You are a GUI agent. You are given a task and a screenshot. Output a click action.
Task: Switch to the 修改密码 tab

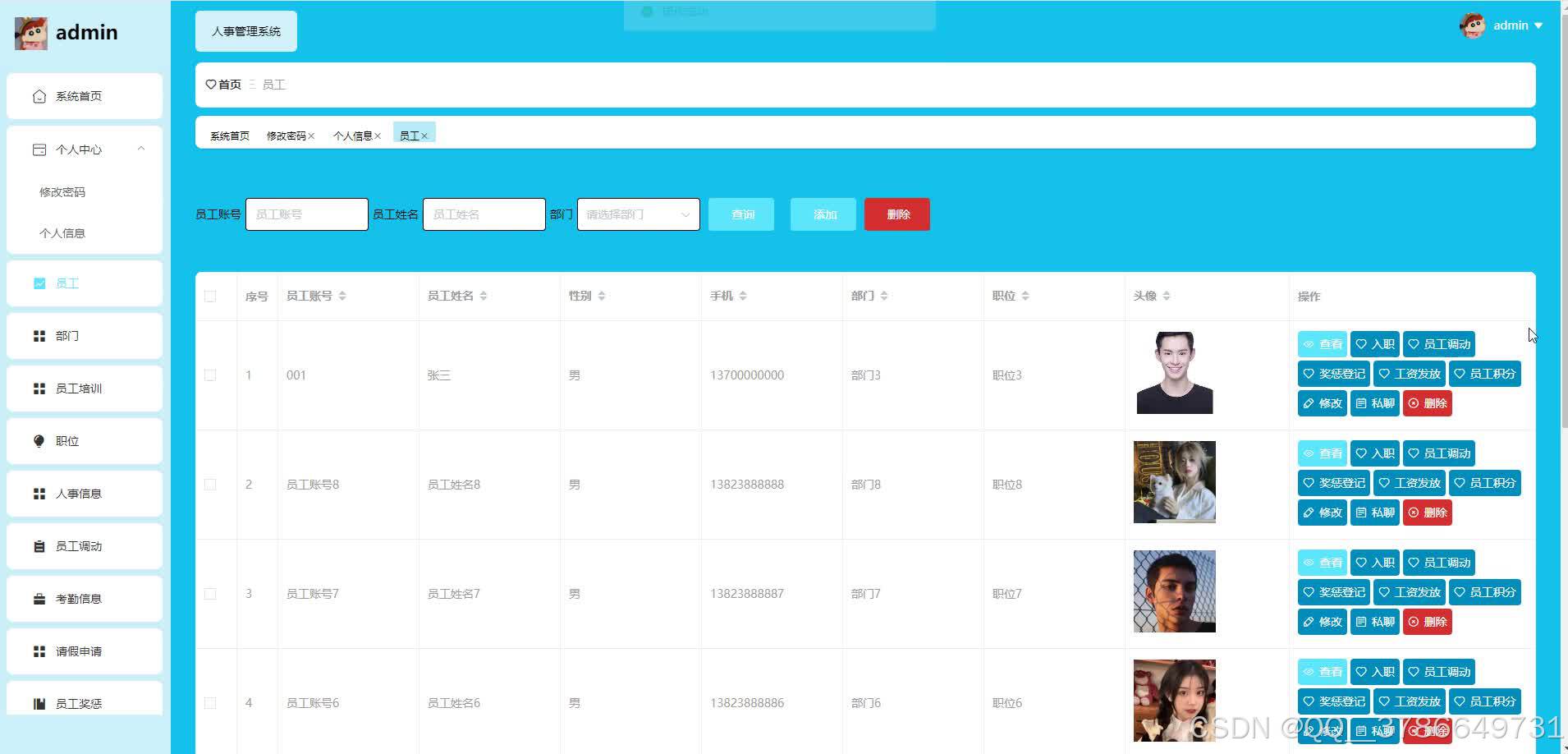(286, 136)
